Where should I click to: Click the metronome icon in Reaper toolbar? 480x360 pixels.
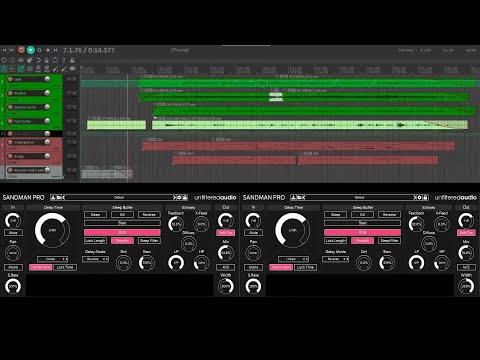[47, 60]
